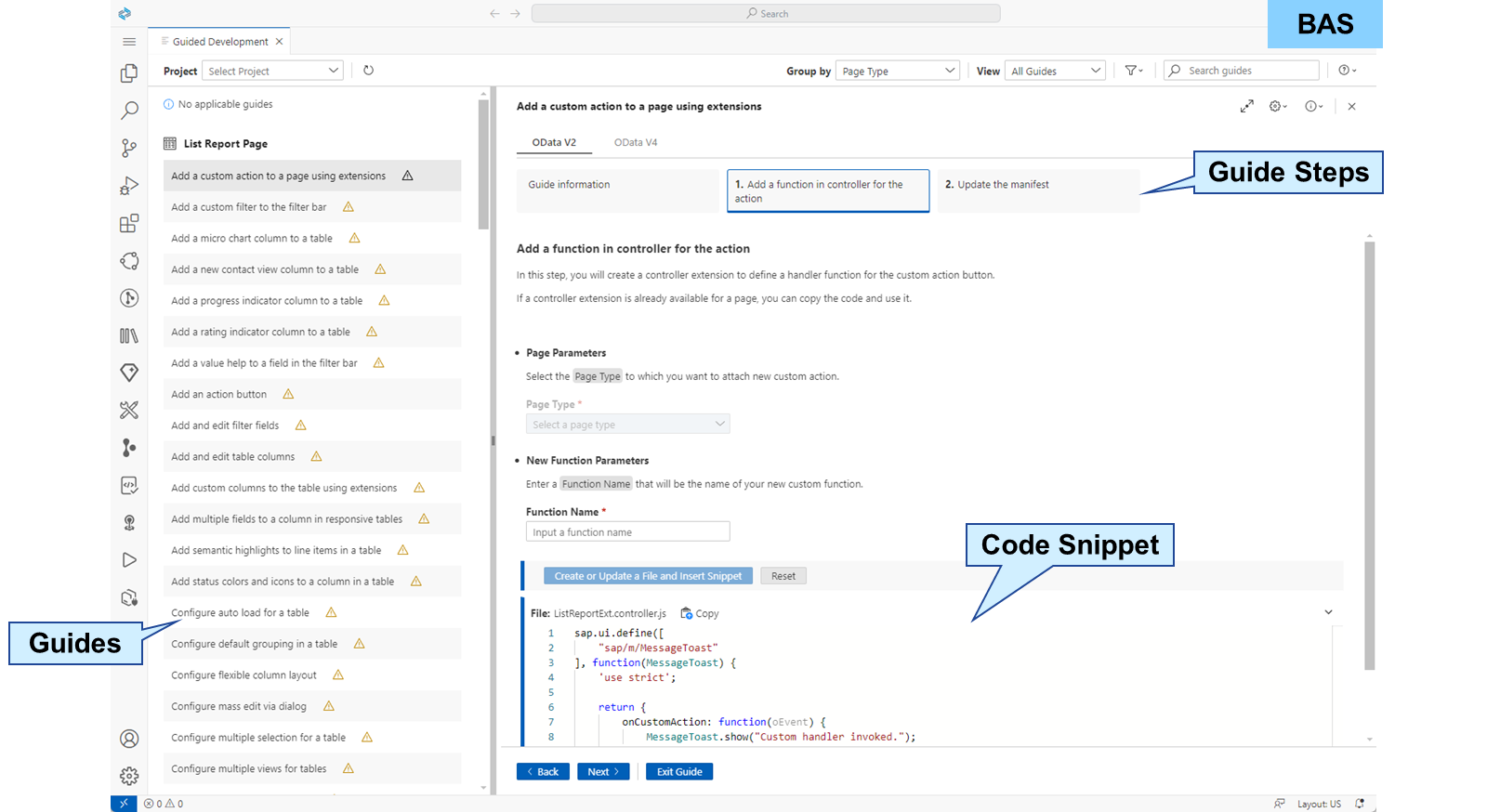
Task: Open the Run and Debug view
Action: 129,186
